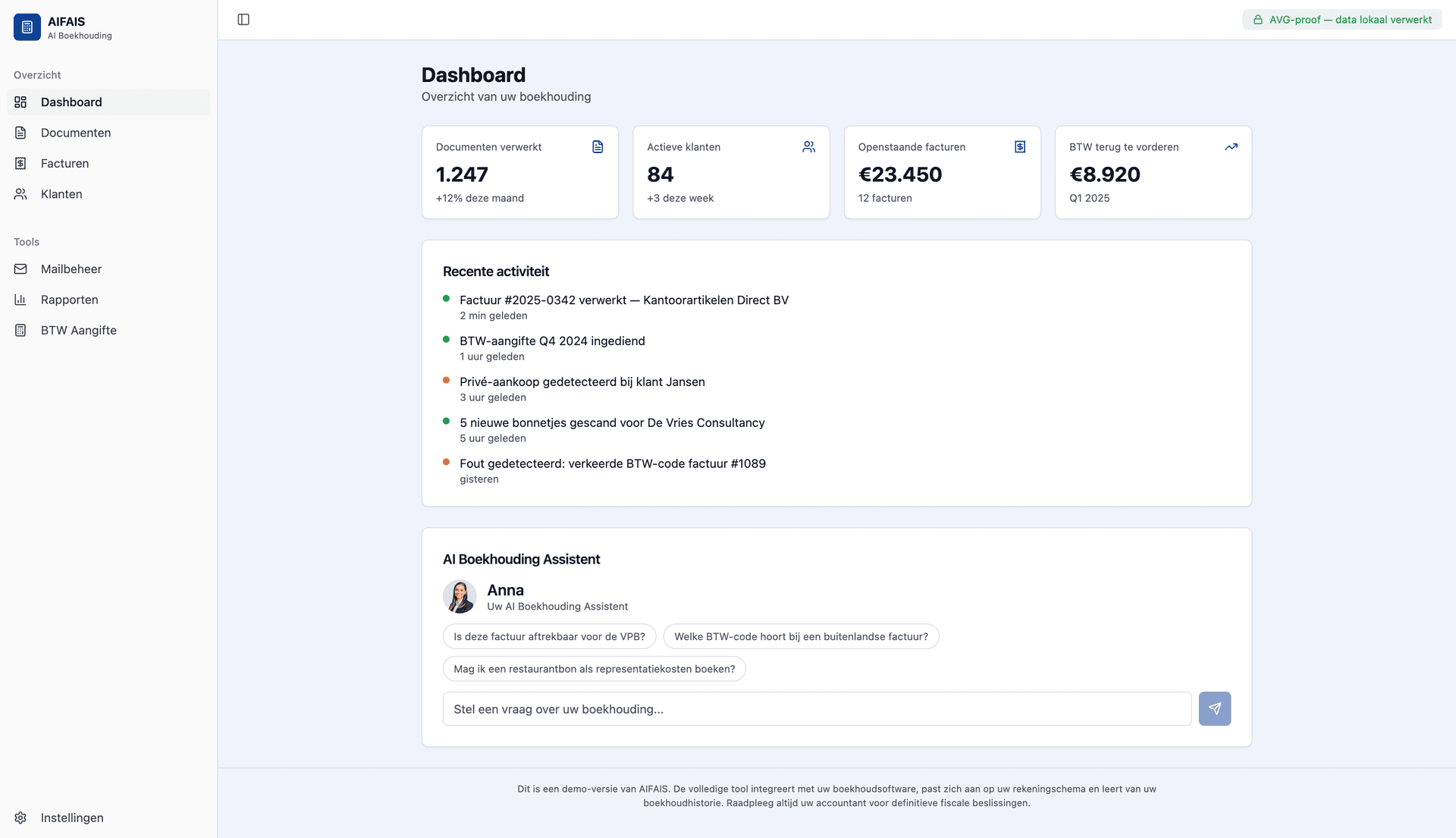
Task: Switch to the Dashboard section
Action: click(x=71, y=102)
